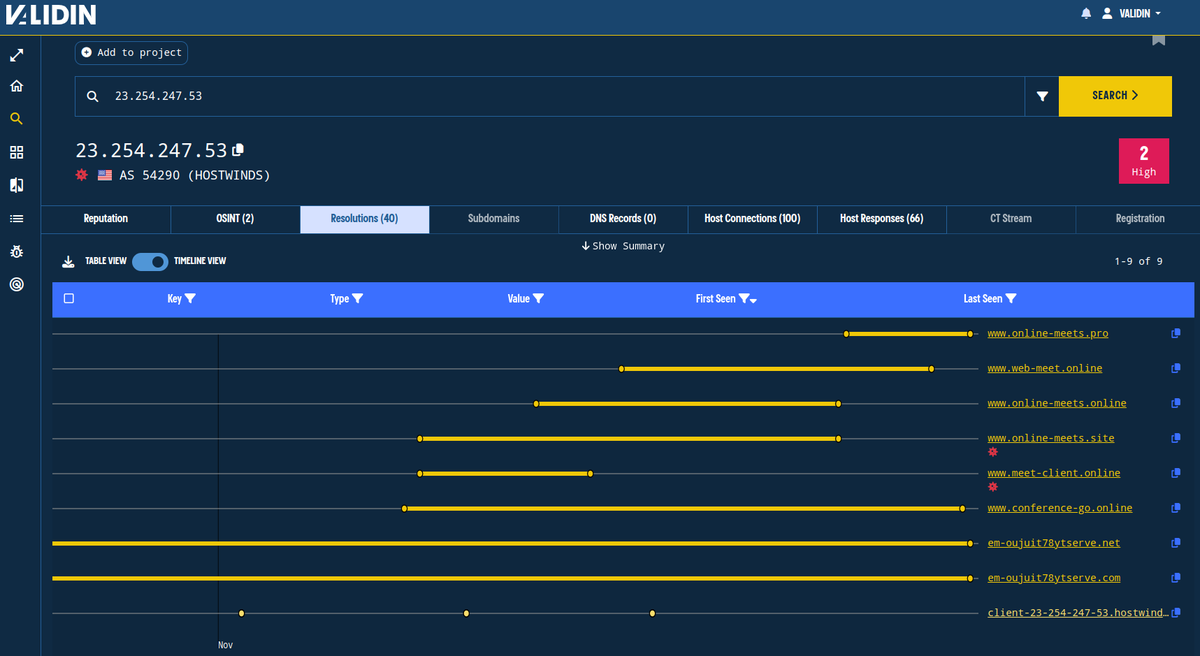Open www.conference-go.online link

[x=1060, y=508]
